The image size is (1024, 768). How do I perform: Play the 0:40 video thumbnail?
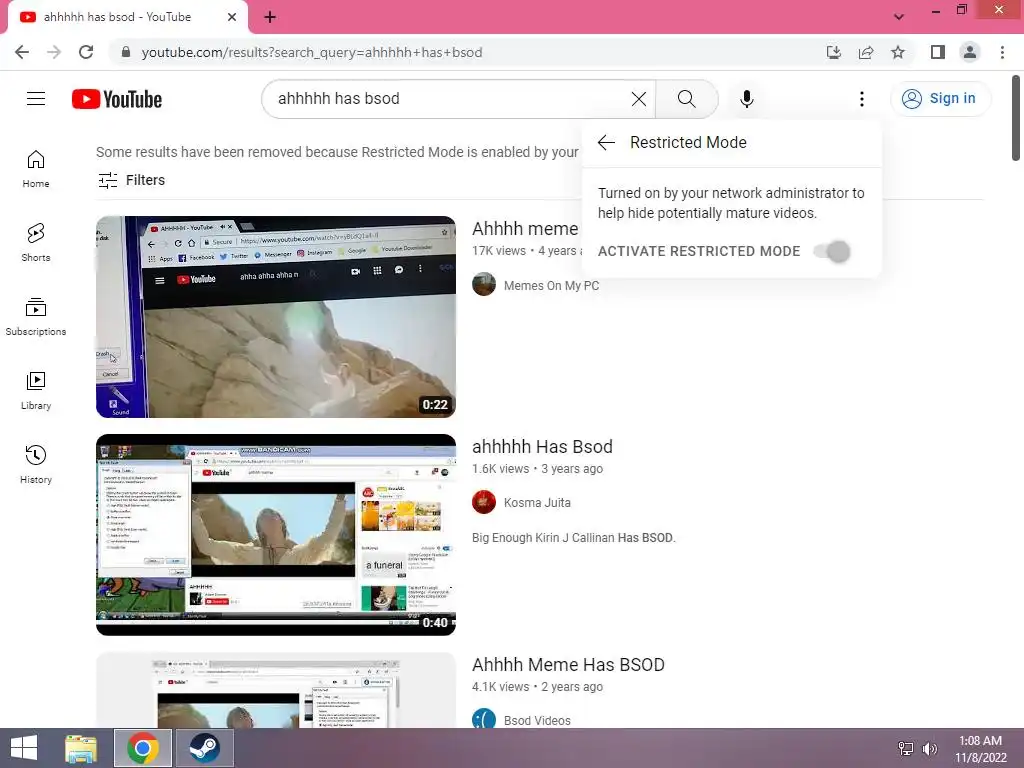coord(276,534)
